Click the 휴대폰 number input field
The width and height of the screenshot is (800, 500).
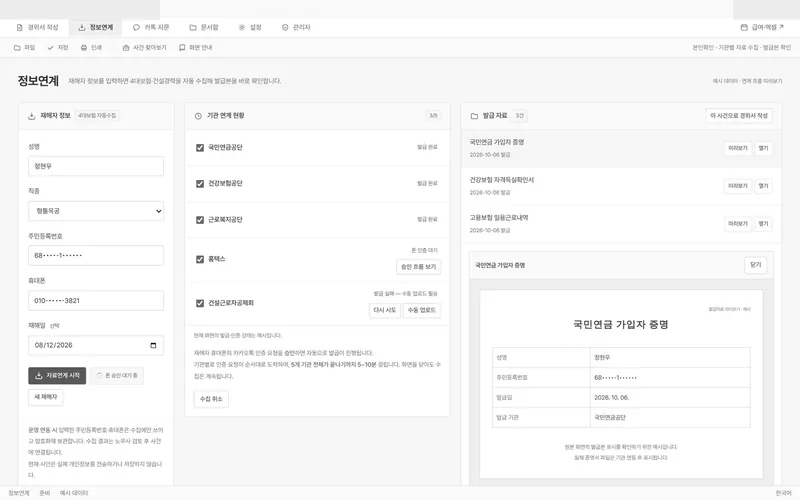coord(96,301)
